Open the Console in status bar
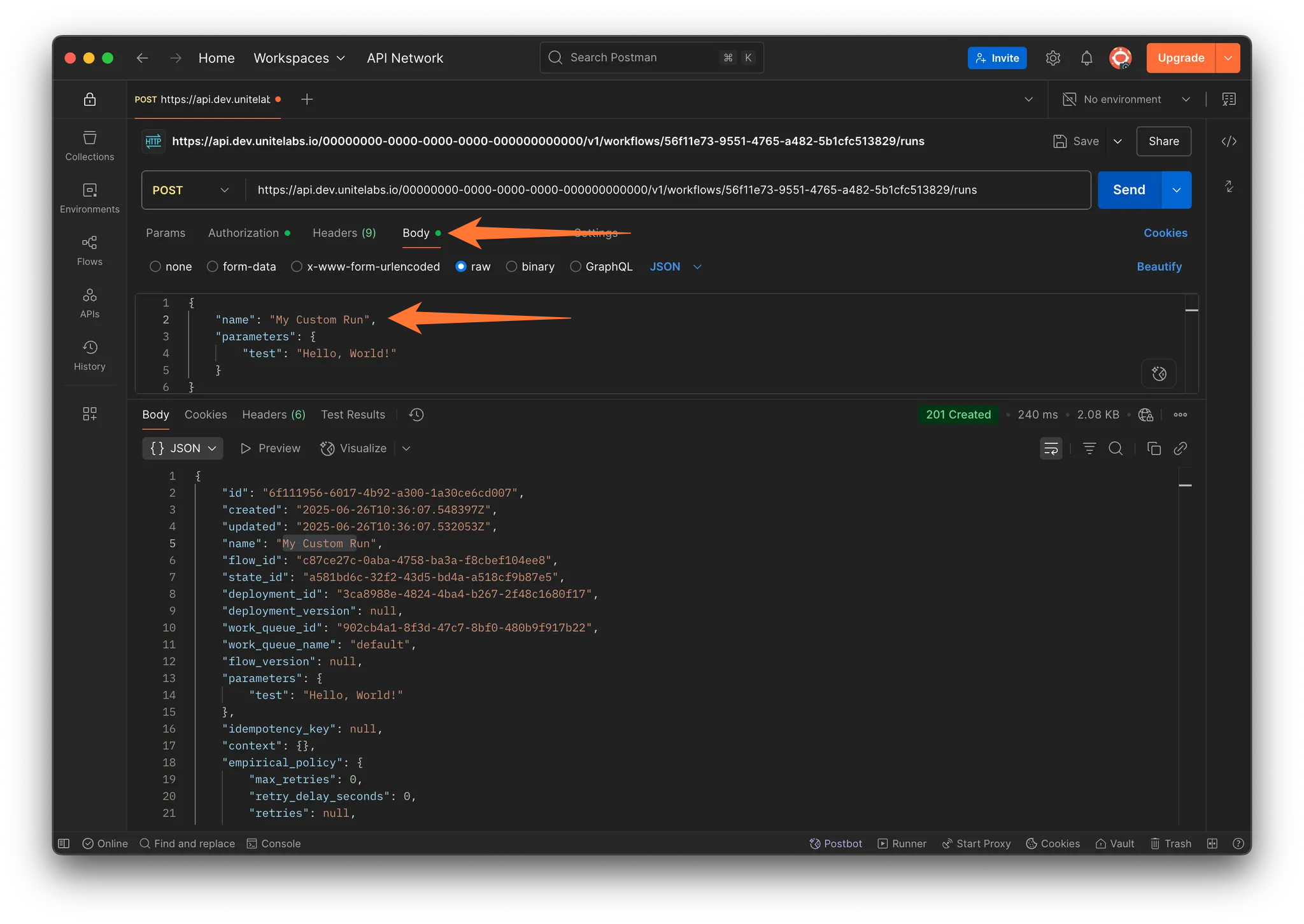 click(x=274, y=843)
